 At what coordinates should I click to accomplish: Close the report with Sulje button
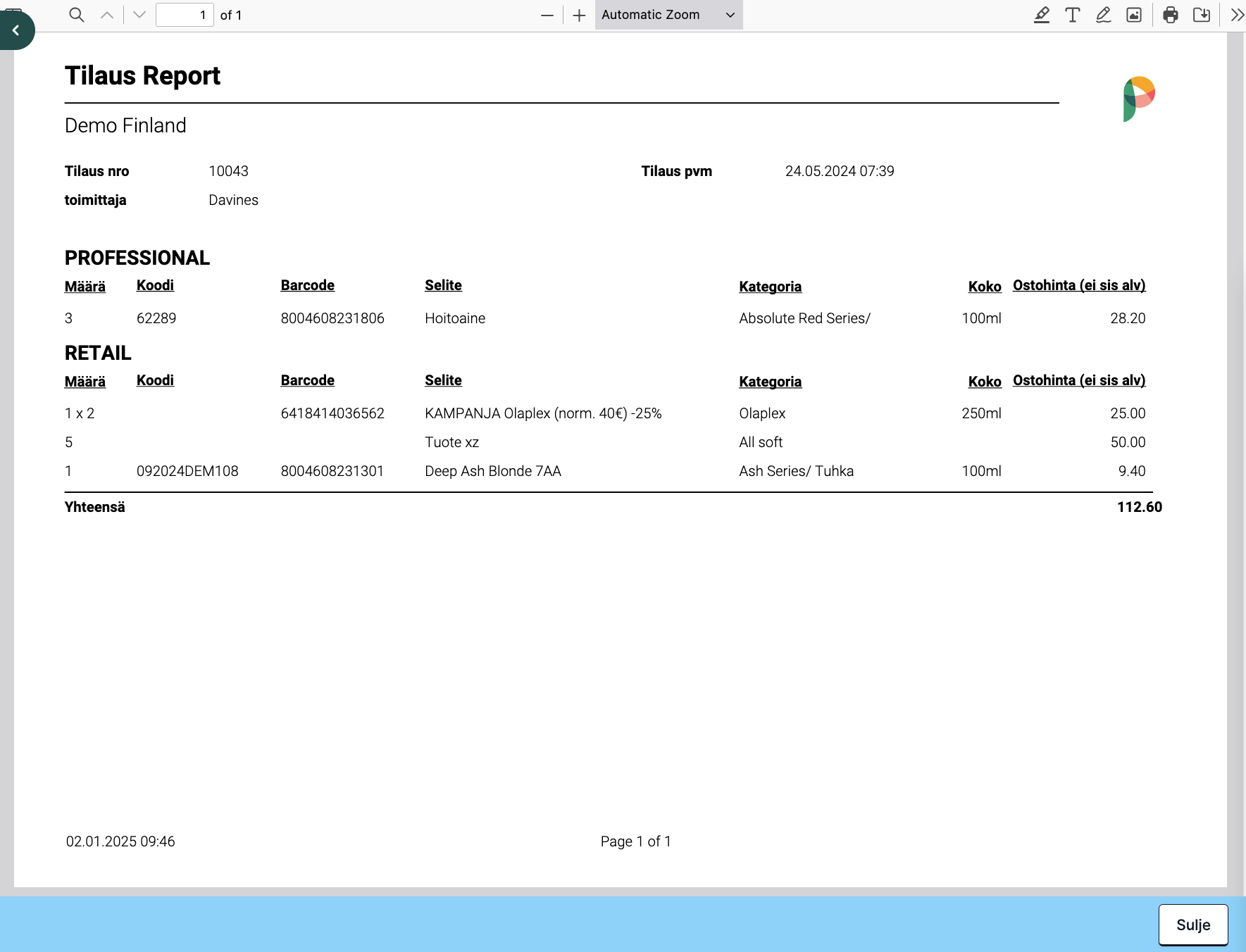click(x=1193, y=925)
